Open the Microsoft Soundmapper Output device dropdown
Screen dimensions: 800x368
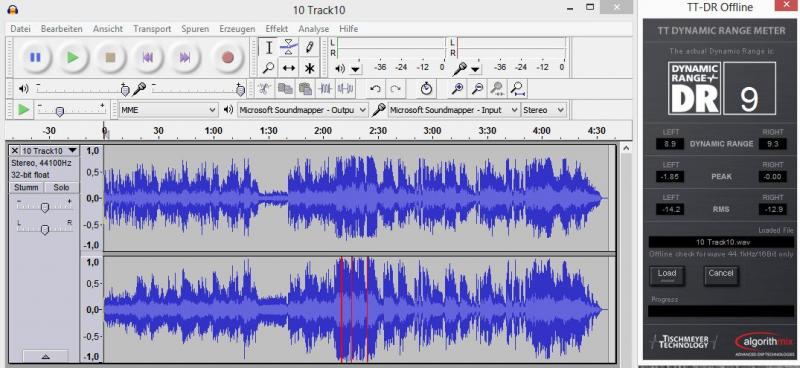pos(303,110)
